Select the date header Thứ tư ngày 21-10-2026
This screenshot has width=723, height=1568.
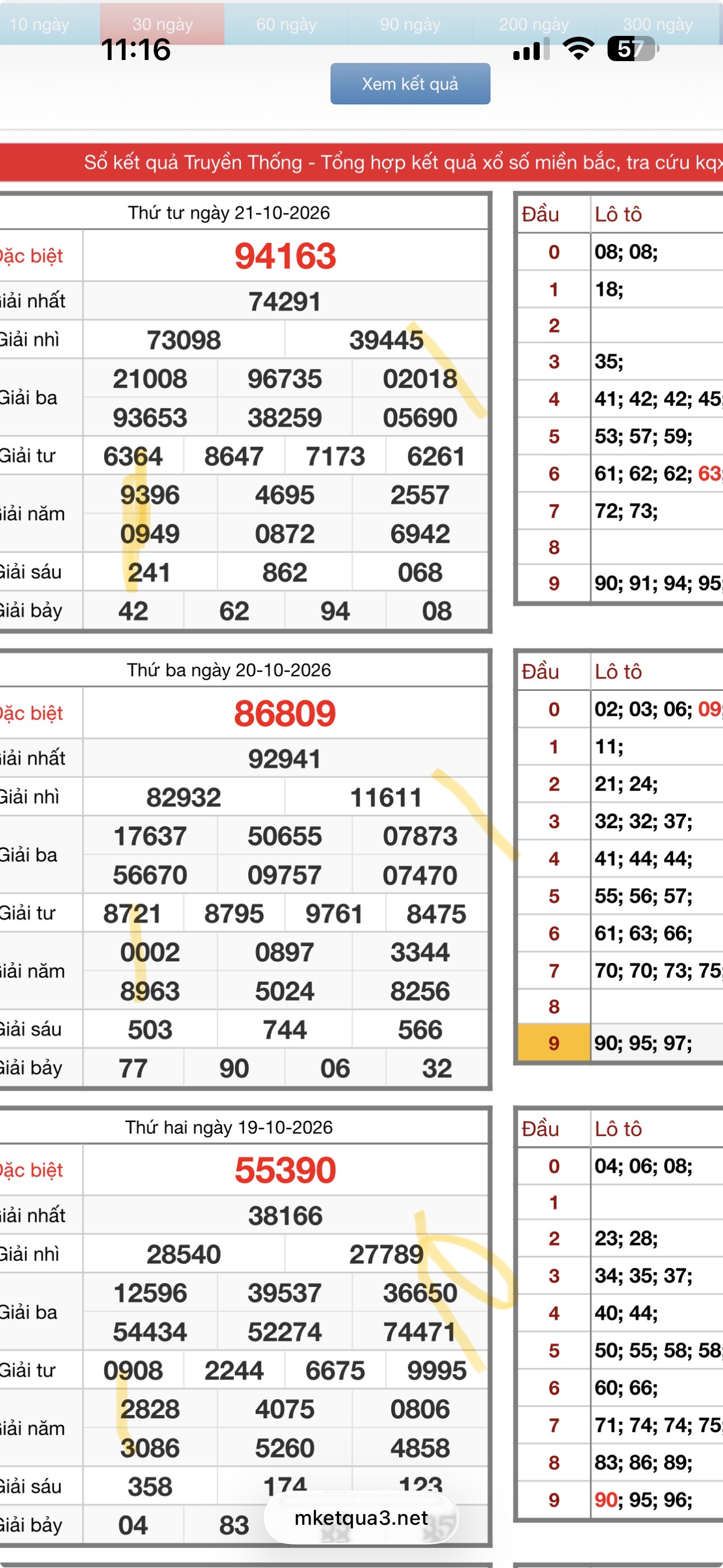pos(229,213)
